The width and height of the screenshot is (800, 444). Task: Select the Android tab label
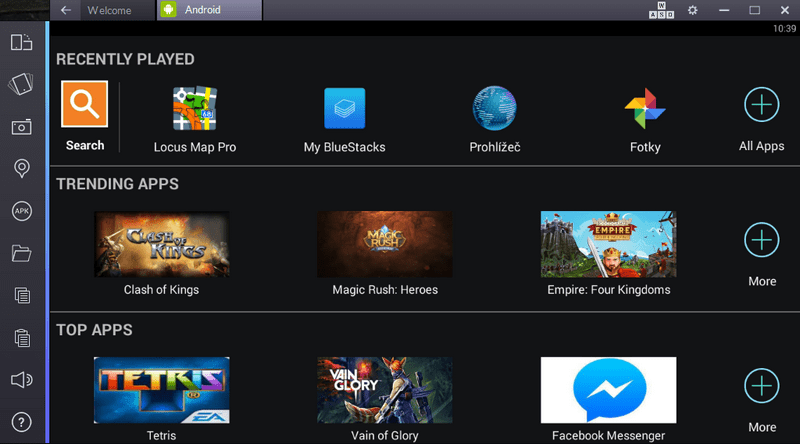[x=203, y=10]
